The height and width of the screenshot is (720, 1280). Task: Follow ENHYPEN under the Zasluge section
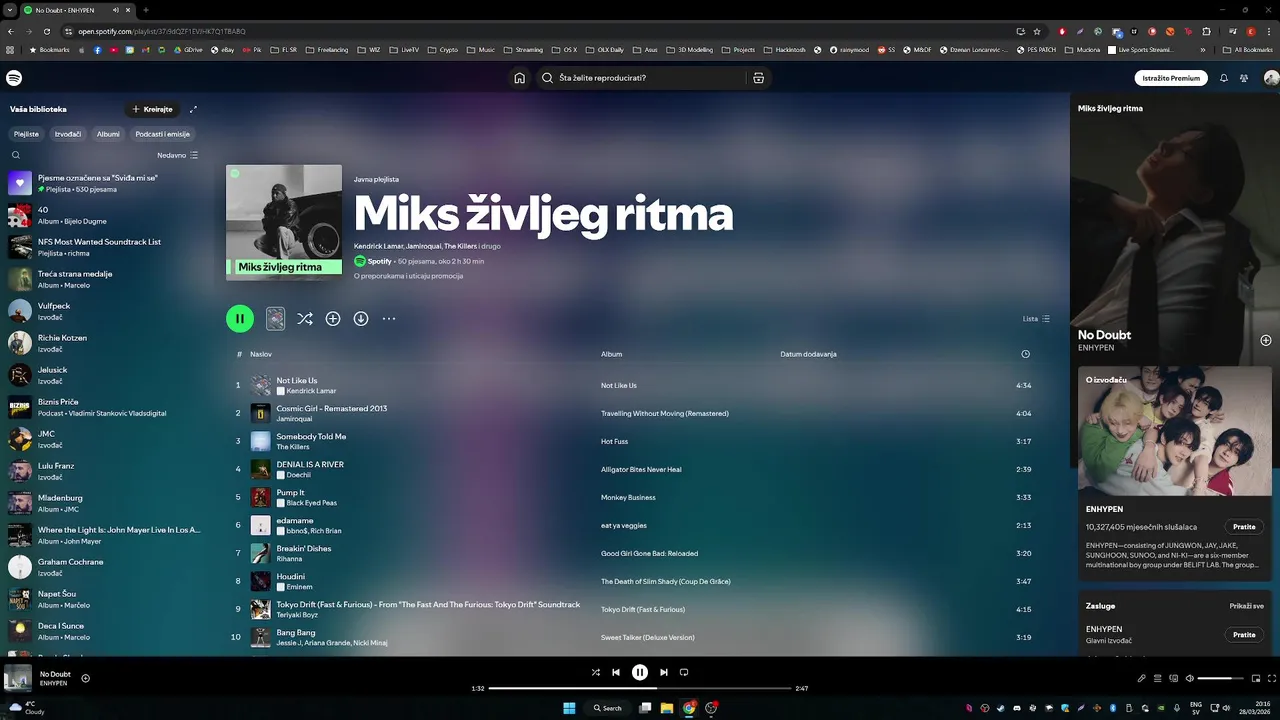tap(1244, 634)
